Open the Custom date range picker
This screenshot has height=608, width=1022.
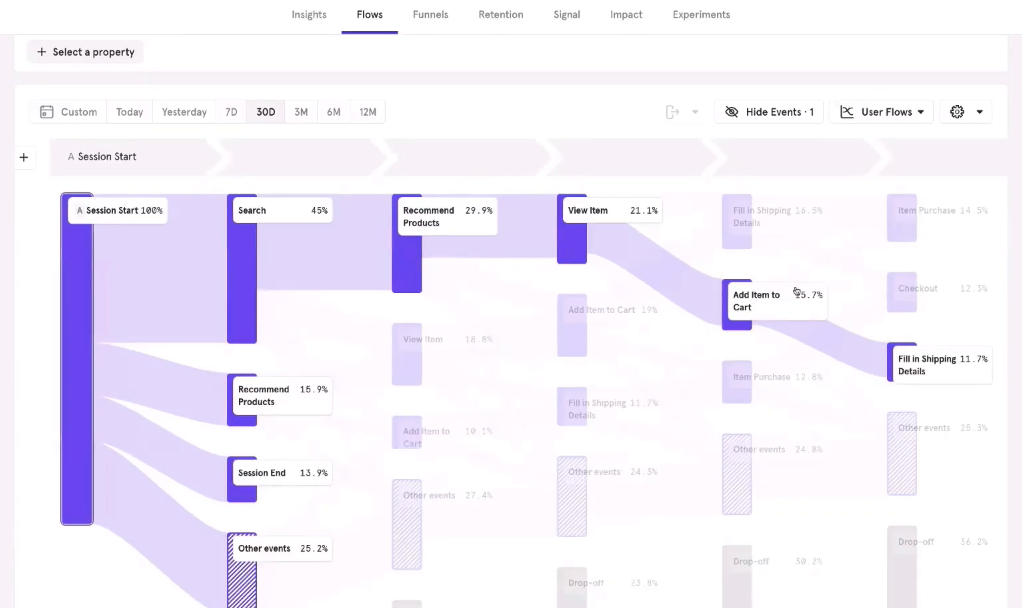68,112
